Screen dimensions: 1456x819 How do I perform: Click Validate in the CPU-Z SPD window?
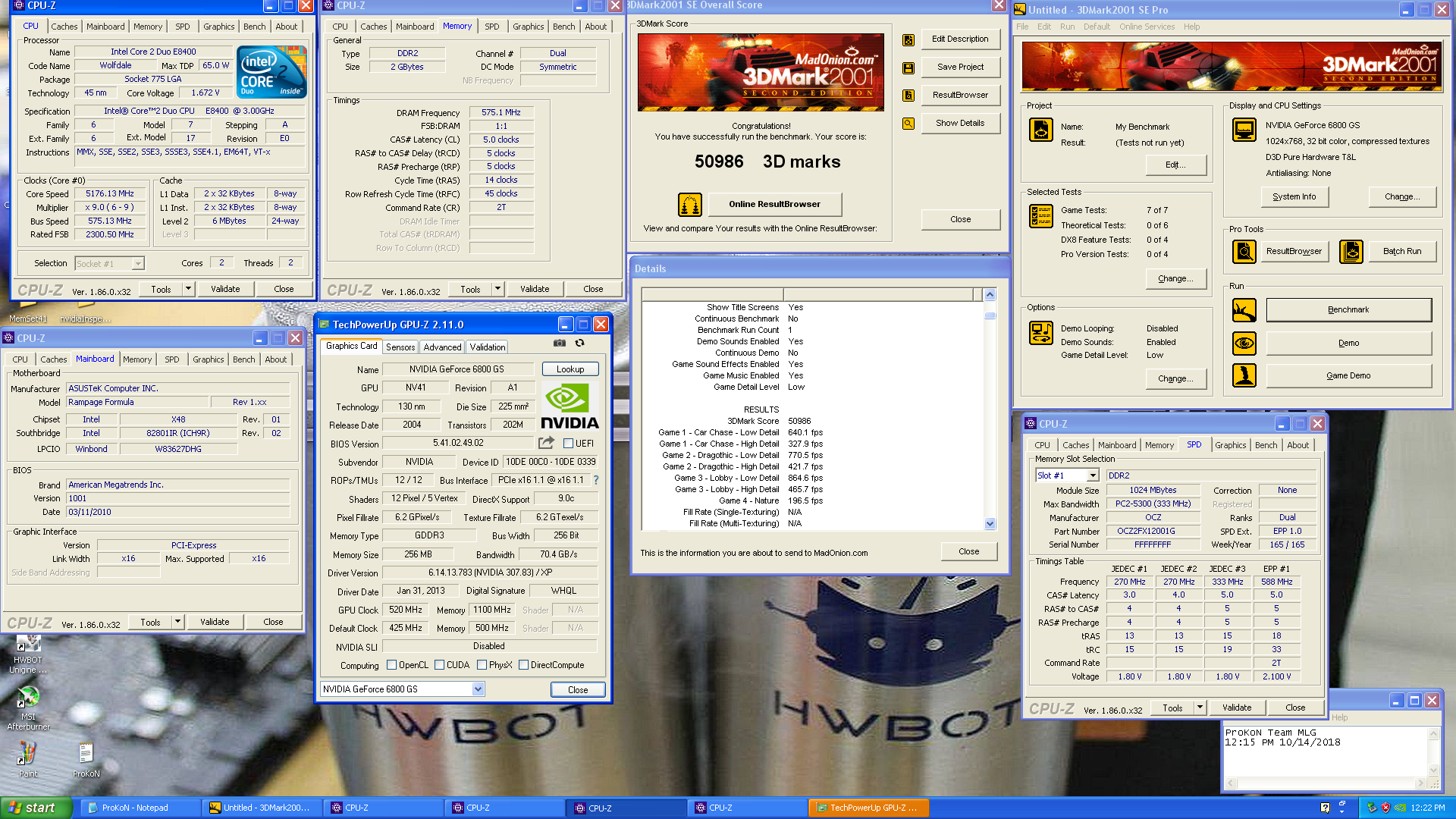tap(1236, 708)
